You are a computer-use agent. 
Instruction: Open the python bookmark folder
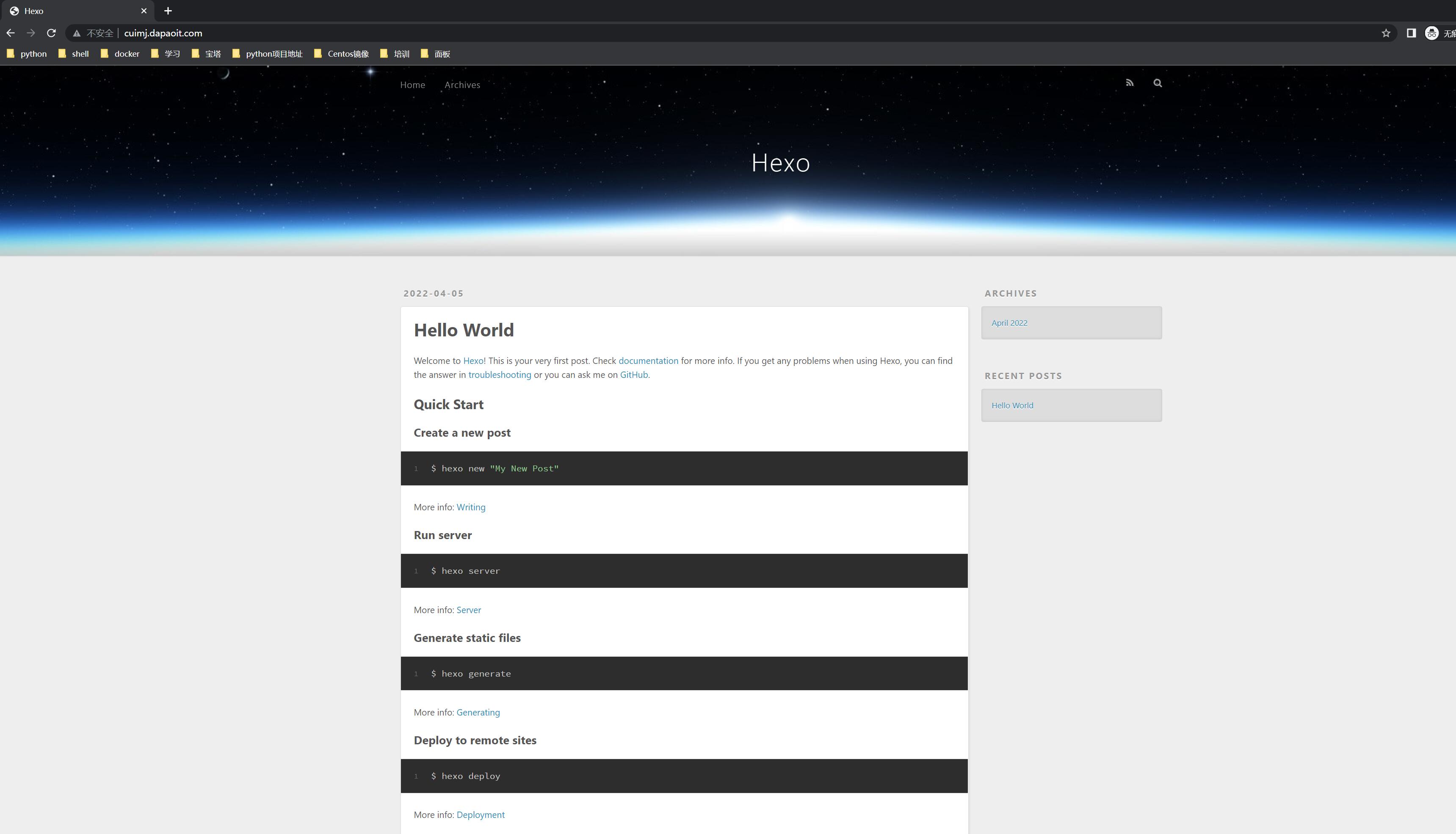[x=27, y=54]
